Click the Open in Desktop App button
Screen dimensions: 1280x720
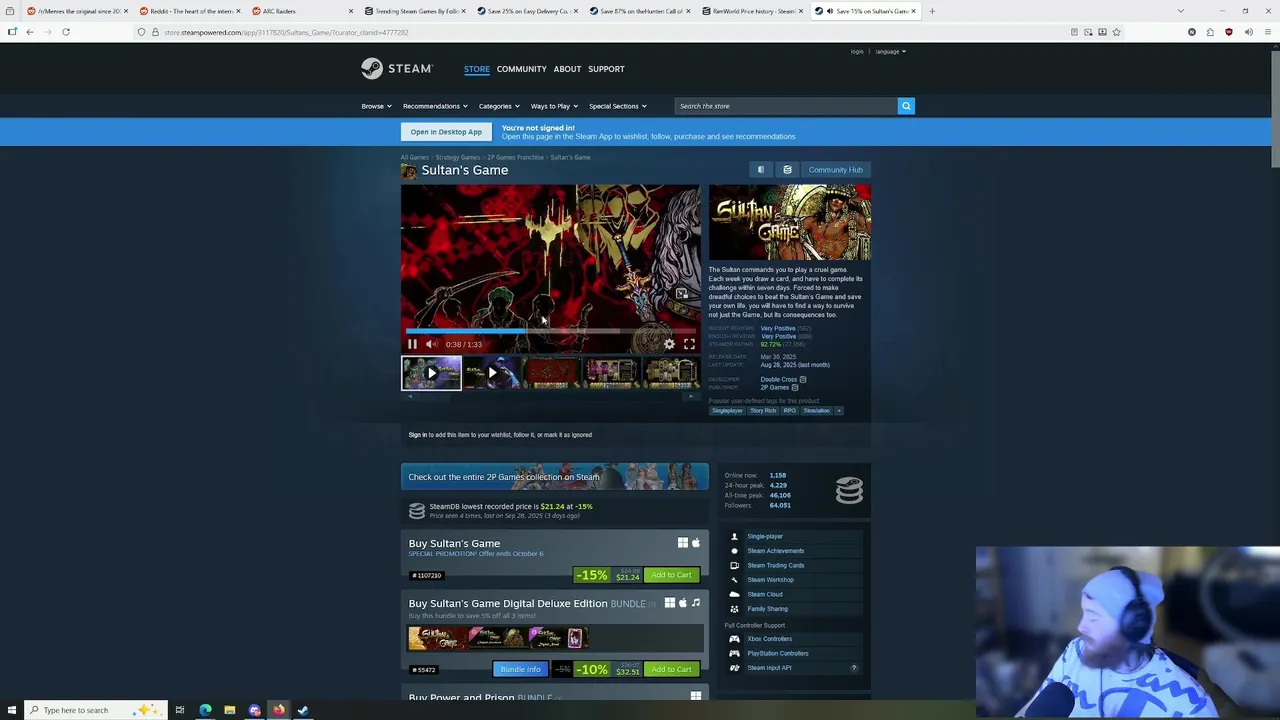(446, 132)
